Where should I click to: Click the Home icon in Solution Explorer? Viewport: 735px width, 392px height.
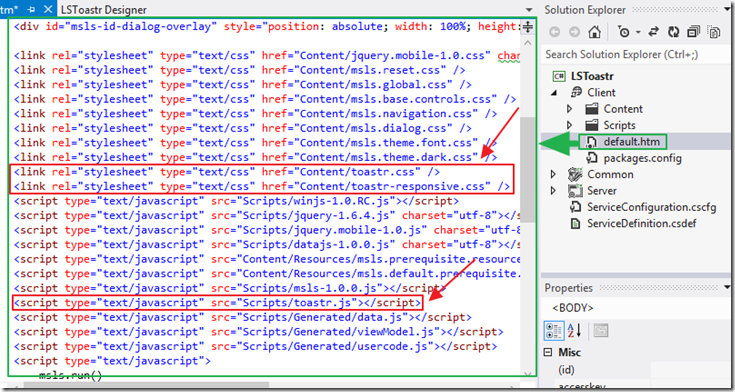[594, 32]
